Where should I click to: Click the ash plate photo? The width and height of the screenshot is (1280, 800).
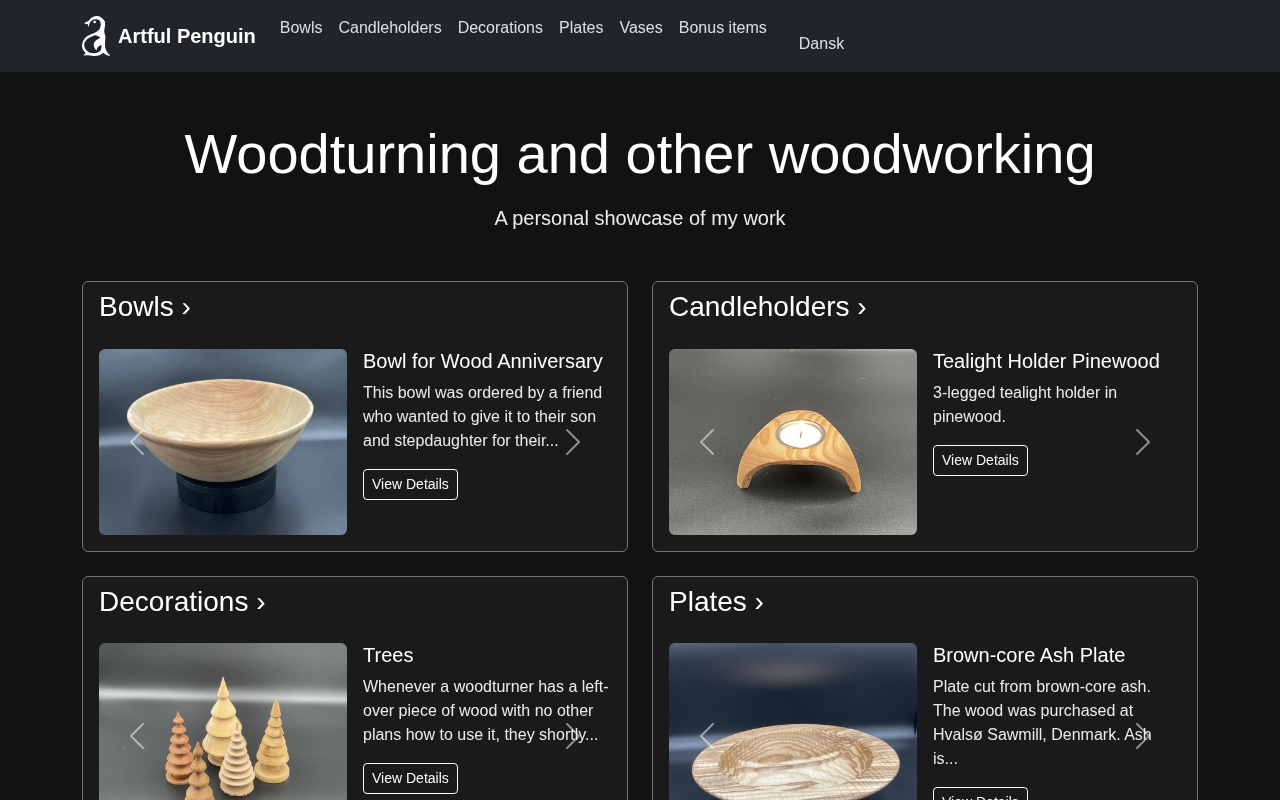pos(793,722)
